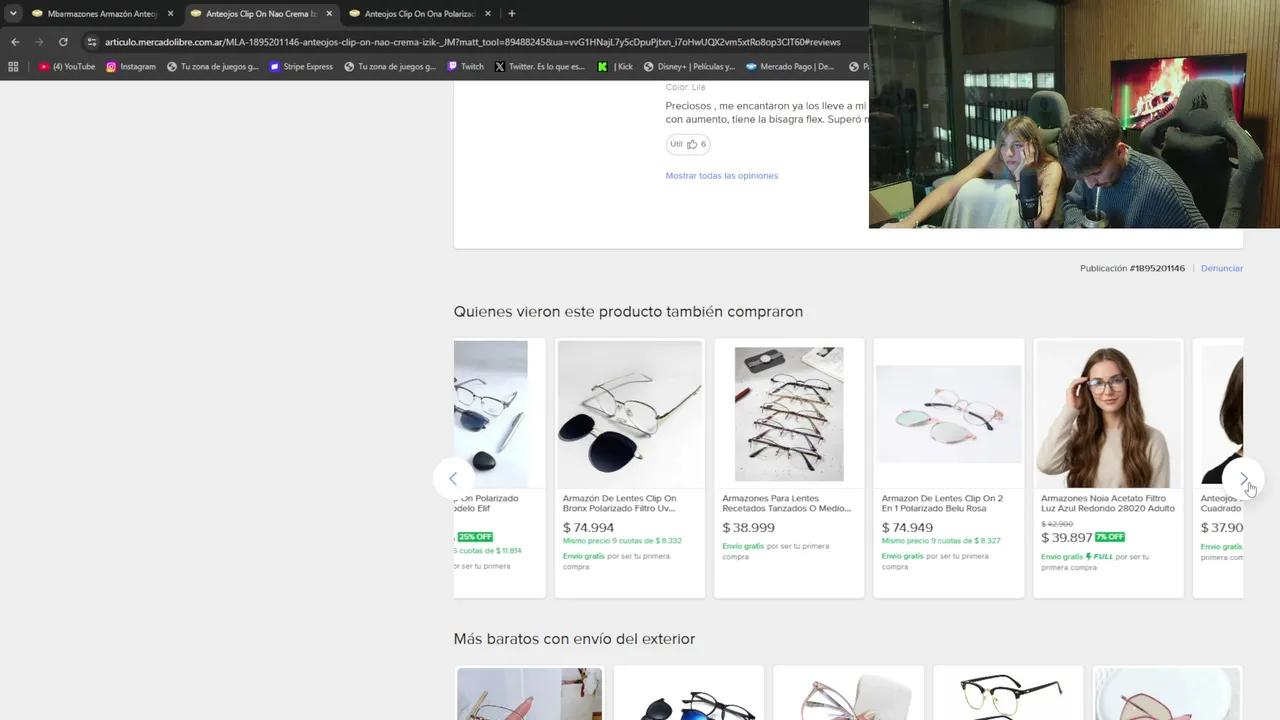1280x720 pixels.
Task: Click the $ 74.949 price
Action: pyautogui.click(x=907, y=528)
